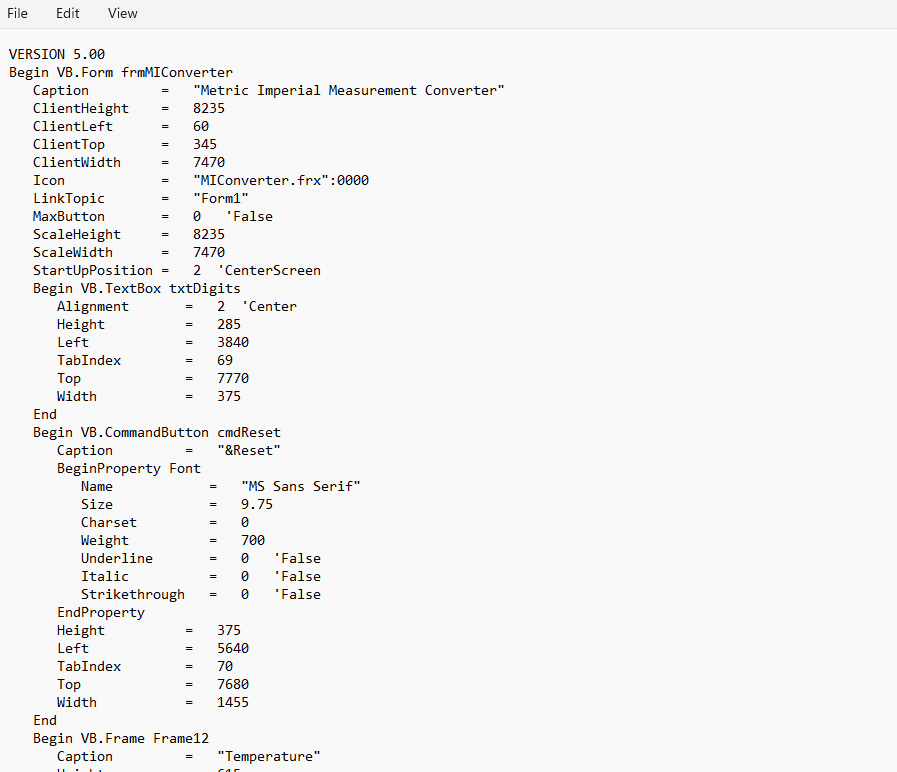The image size is (897, 772).
Task: Click the Icon property value MIConverter.frx text
Action: (280, 180)
